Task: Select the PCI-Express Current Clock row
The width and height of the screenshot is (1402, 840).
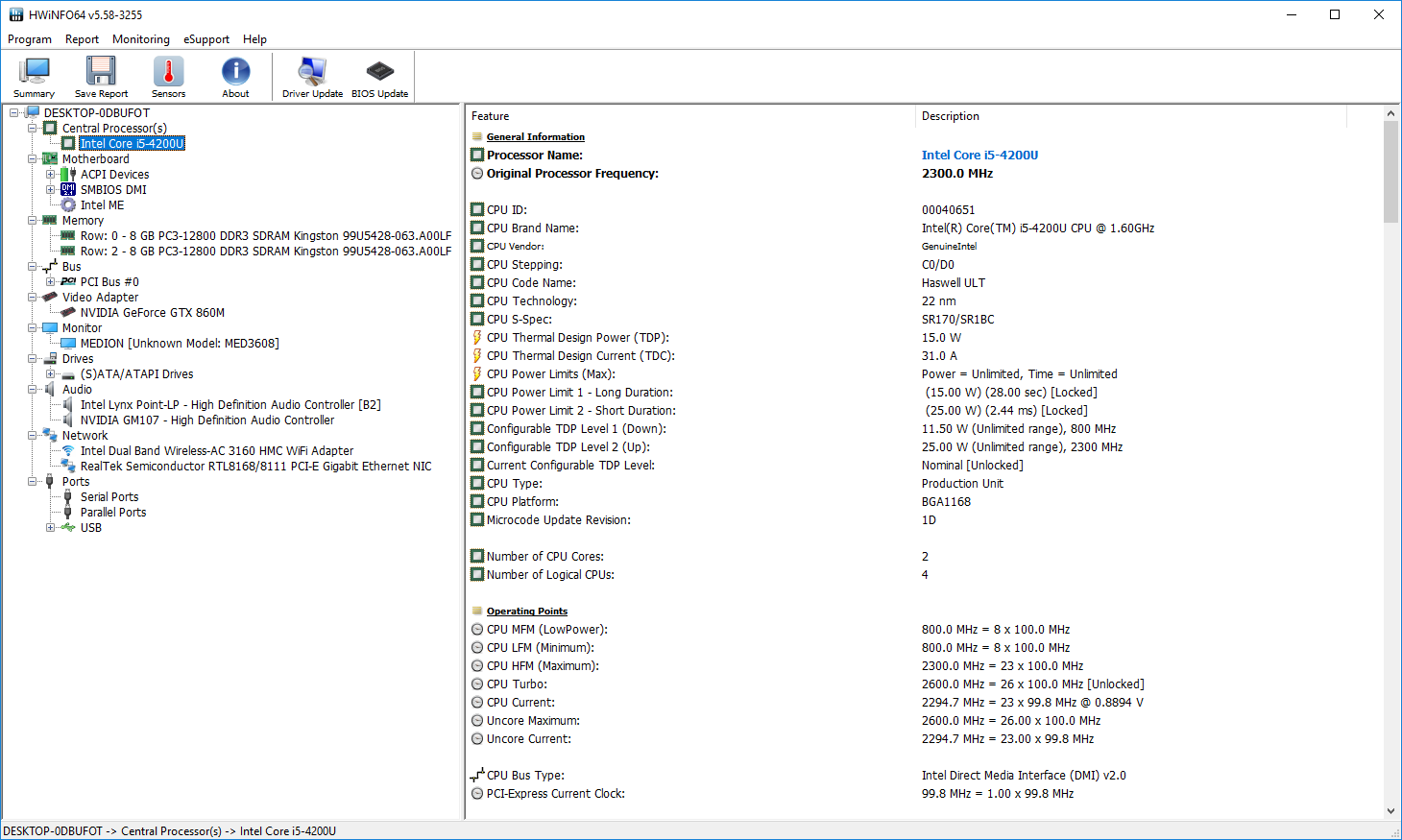Action: tap(924, 794)
